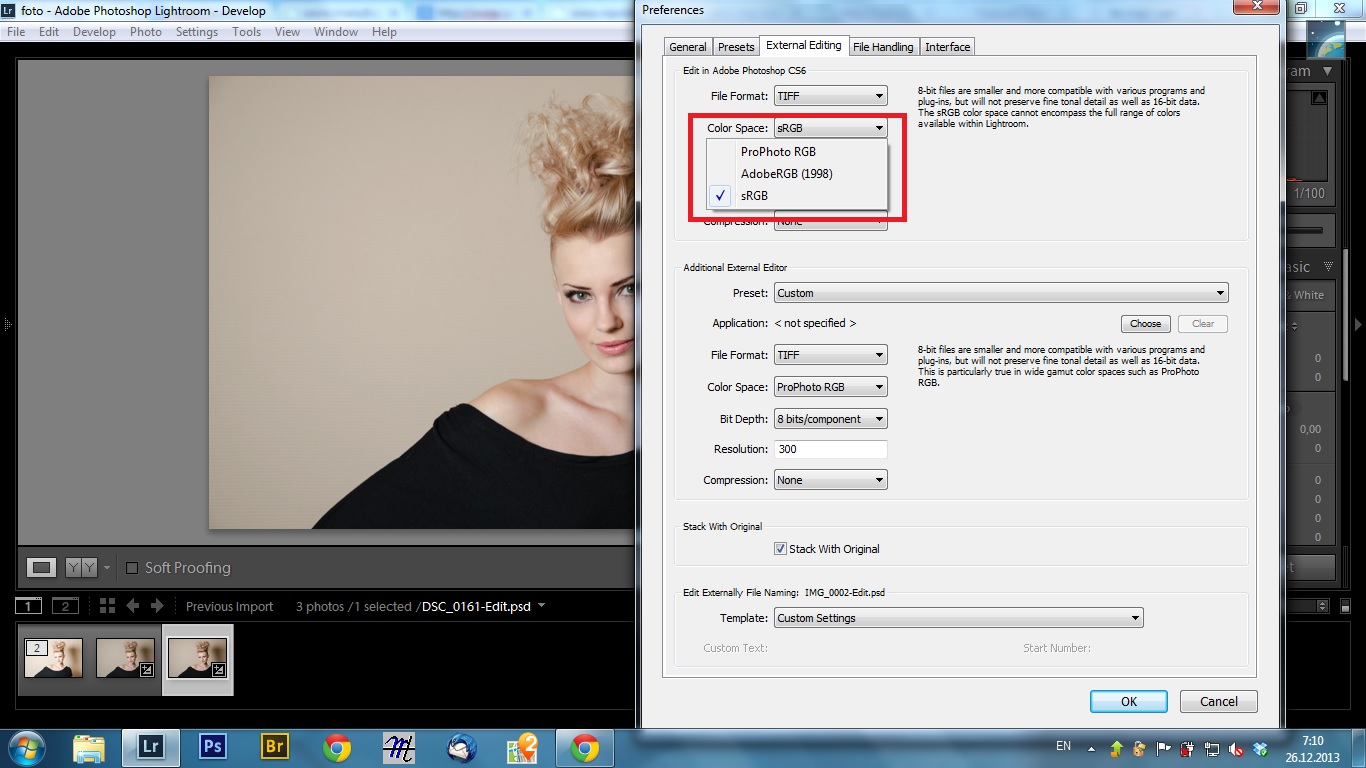Click OK in Preferences dialog
The width and height of the screenshot is (1366, 768).
click(1129, 701)
